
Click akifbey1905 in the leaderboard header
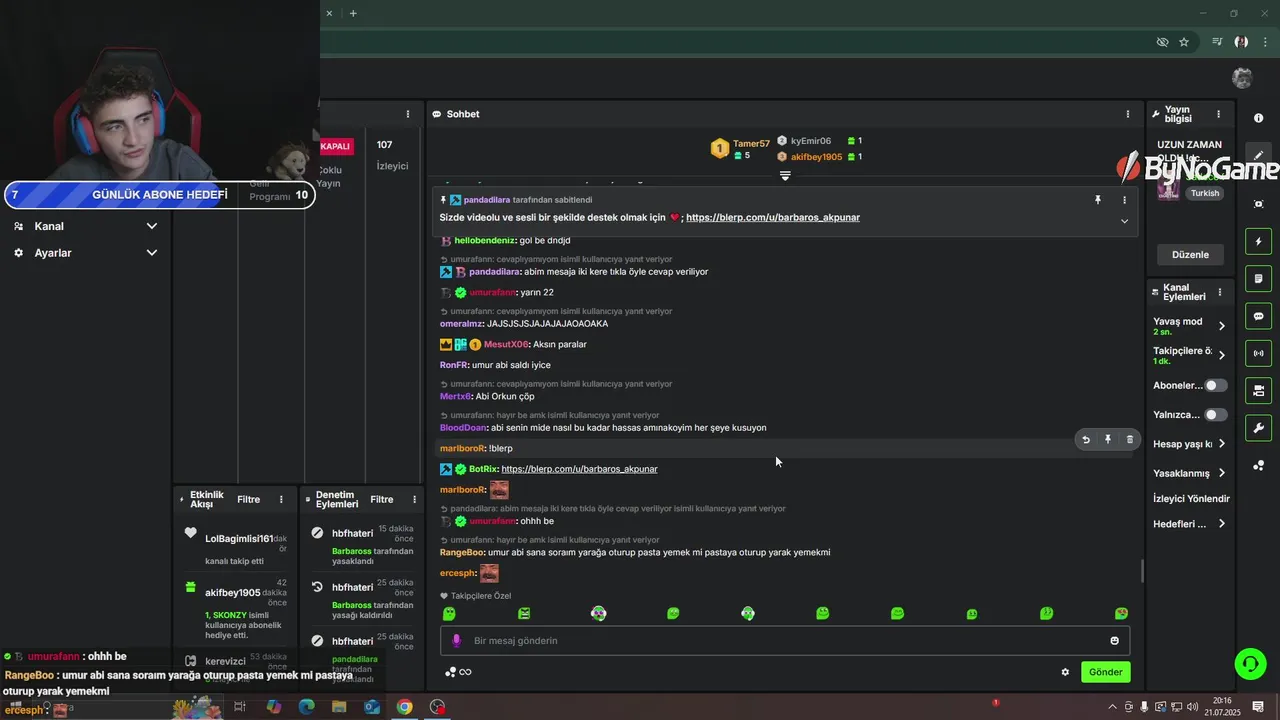click(x=816, y=157)
